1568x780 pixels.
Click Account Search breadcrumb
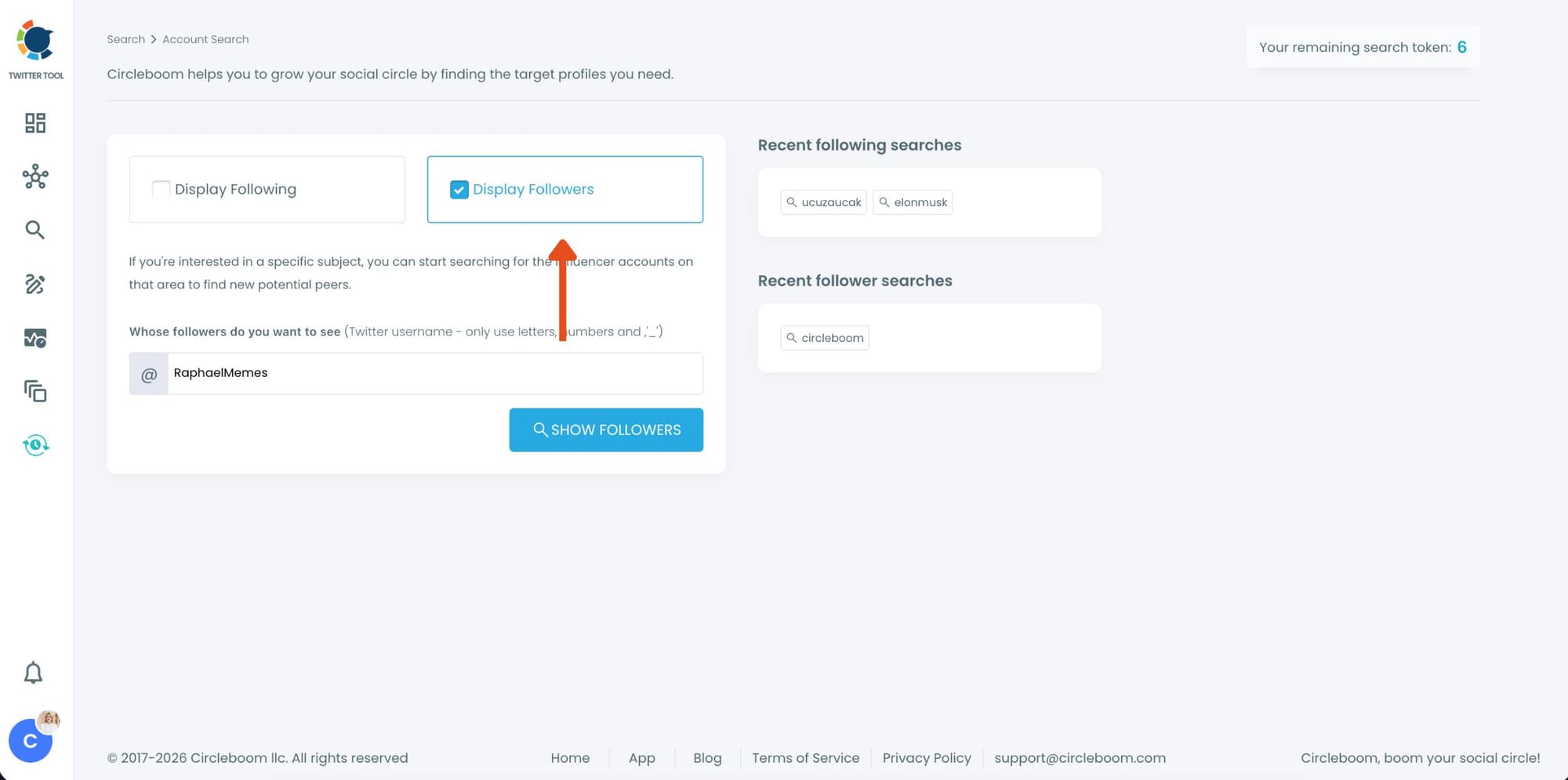coord(205,39)
